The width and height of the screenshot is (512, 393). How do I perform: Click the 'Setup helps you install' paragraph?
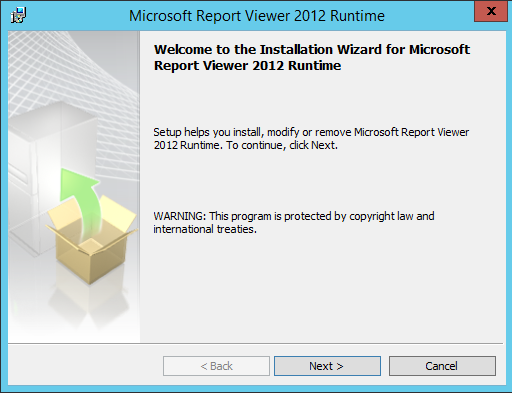click(311, 139)
